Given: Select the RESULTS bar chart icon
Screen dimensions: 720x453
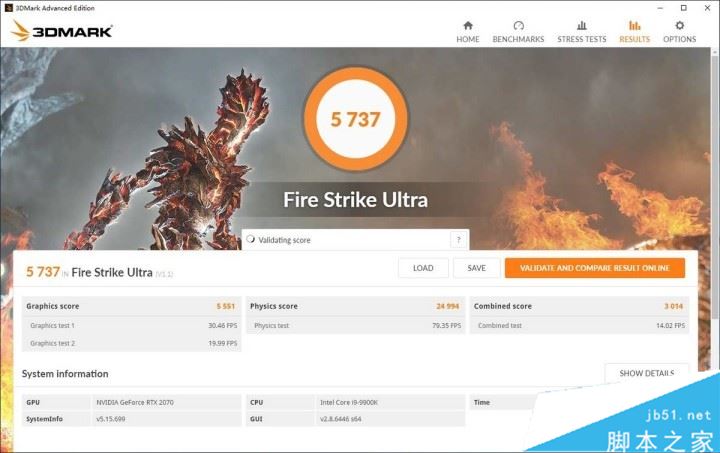Looking at the screenshot, I should 634,26.
